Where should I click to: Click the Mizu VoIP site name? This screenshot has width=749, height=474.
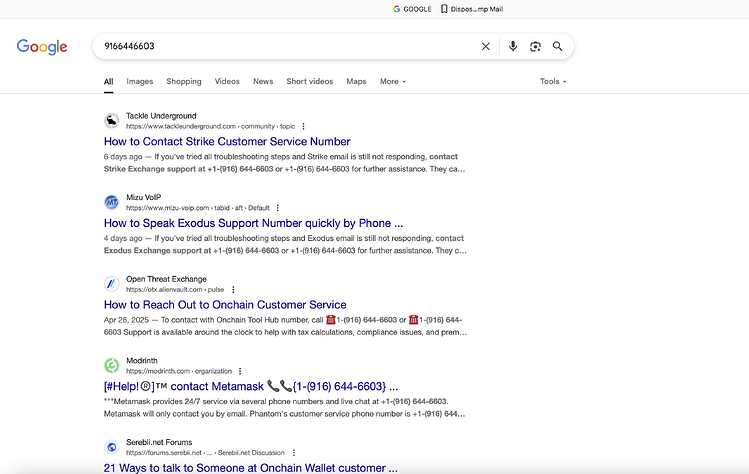143,197
